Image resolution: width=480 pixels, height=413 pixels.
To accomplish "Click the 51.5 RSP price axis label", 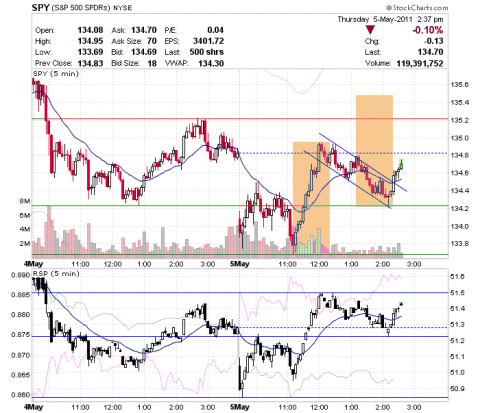I will click(458, 293).
